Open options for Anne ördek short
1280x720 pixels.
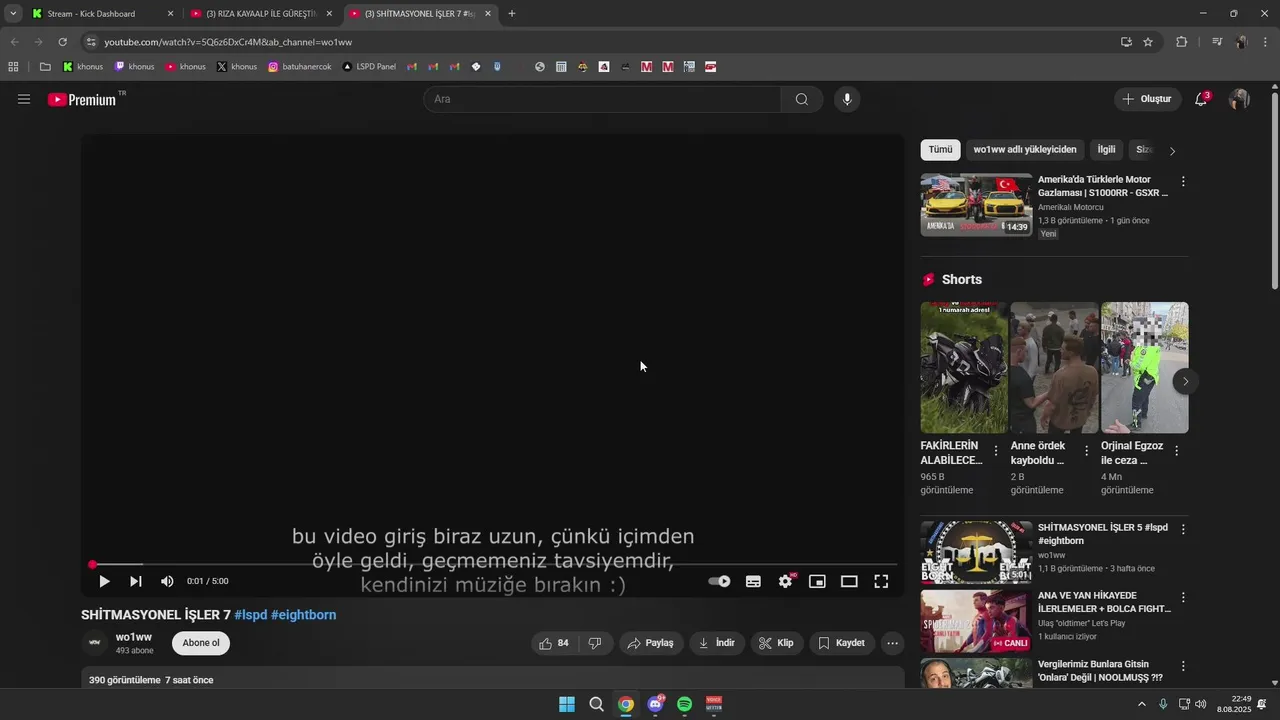coord(1086,451)
